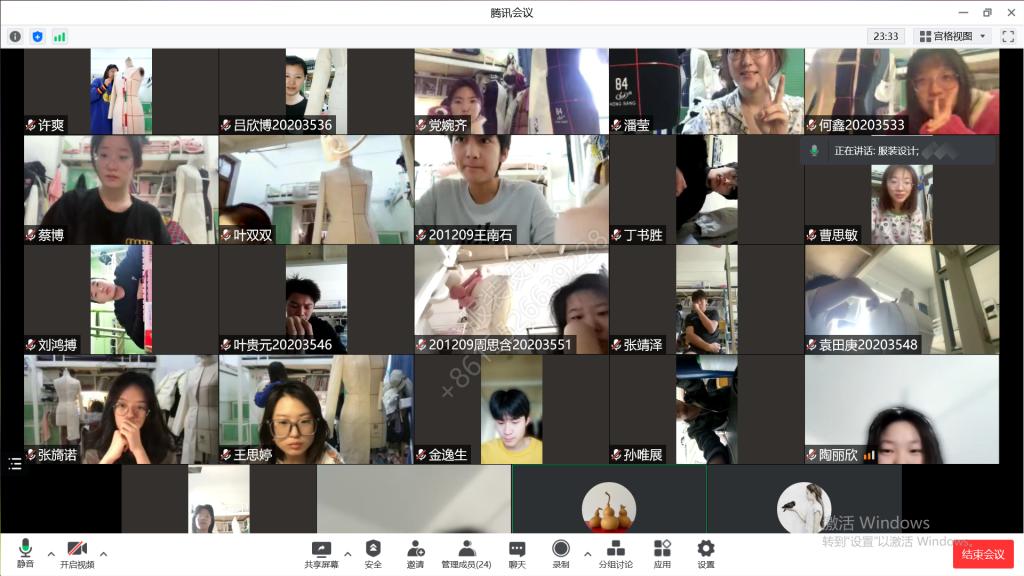This screenshot has width=1024, height=576.
Task: Expand options arrow beside 共享屏幕
Action: pyautogui.click(x=347, y=552)
